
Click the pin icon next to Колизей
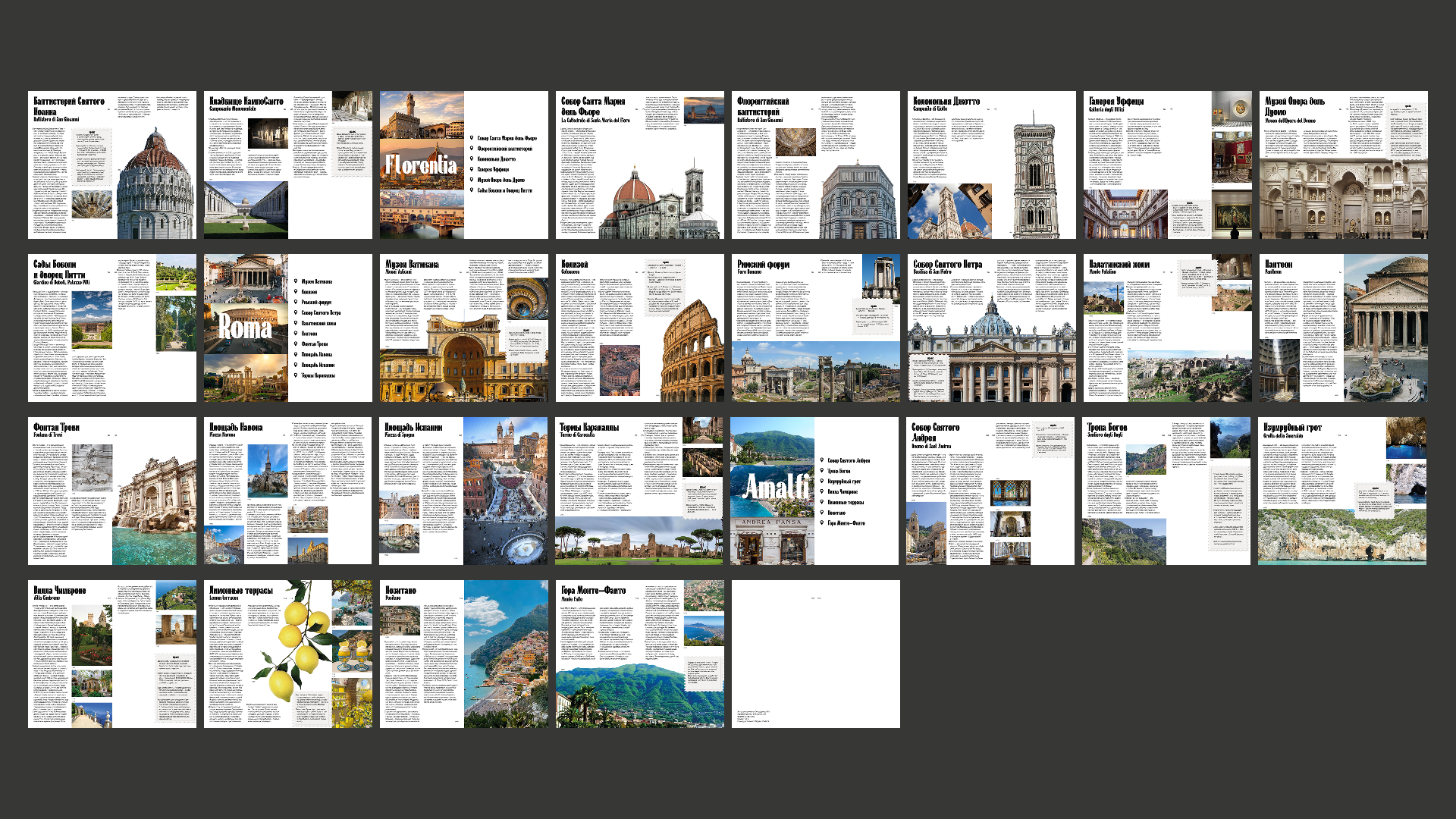point(296,291)
